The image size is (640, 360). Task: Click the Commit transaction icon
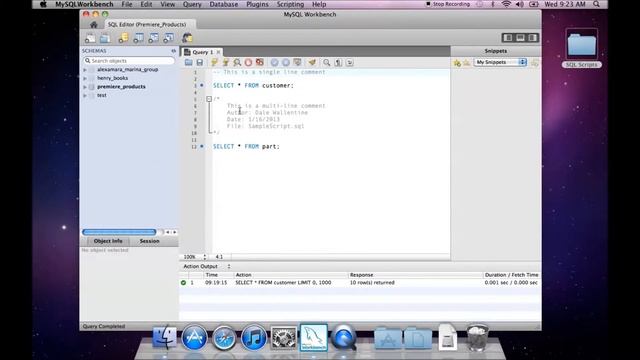click(275, 62)
